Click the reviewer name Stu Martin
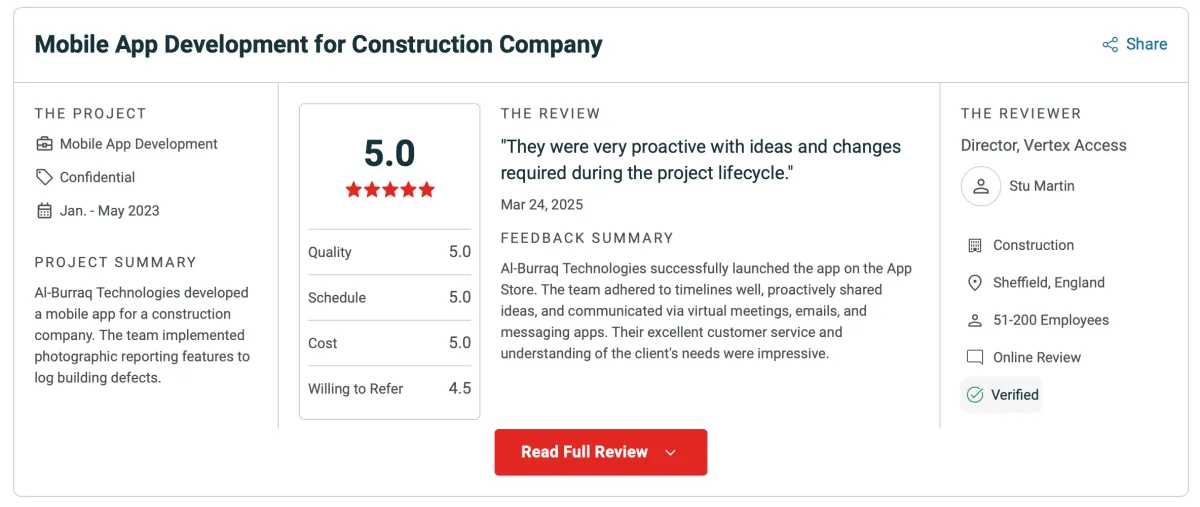The width and height of the screenshot is (1200, 507). point(1041,187)
